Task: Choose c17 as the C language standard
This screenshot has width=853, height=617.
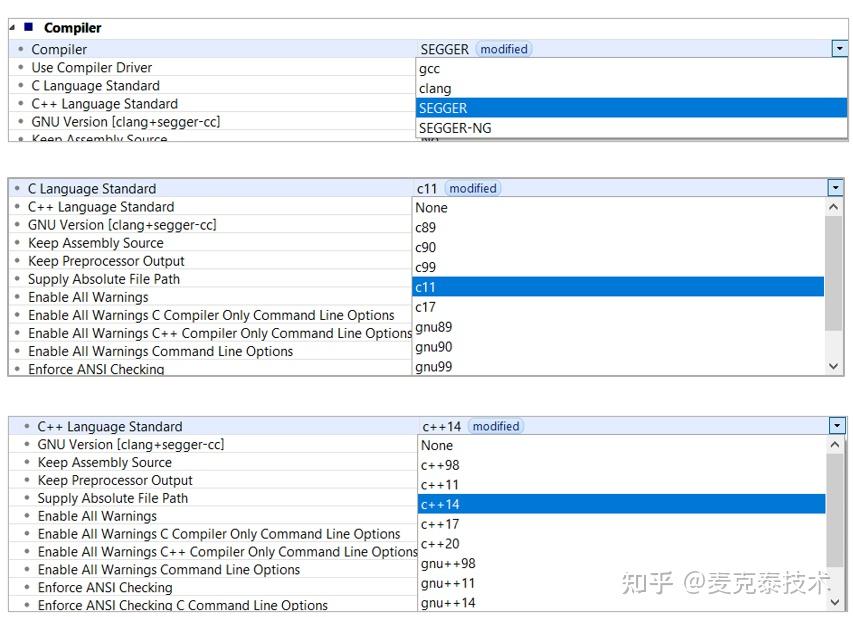Action: click(425, 307)
